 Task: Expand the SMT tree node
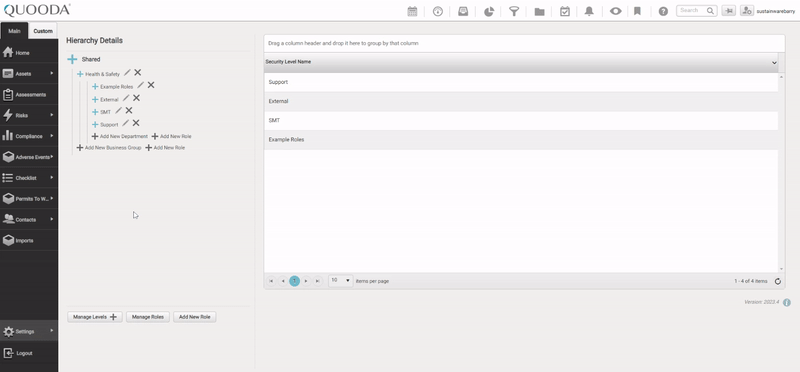pyautogui.click(x=95, y=112)
